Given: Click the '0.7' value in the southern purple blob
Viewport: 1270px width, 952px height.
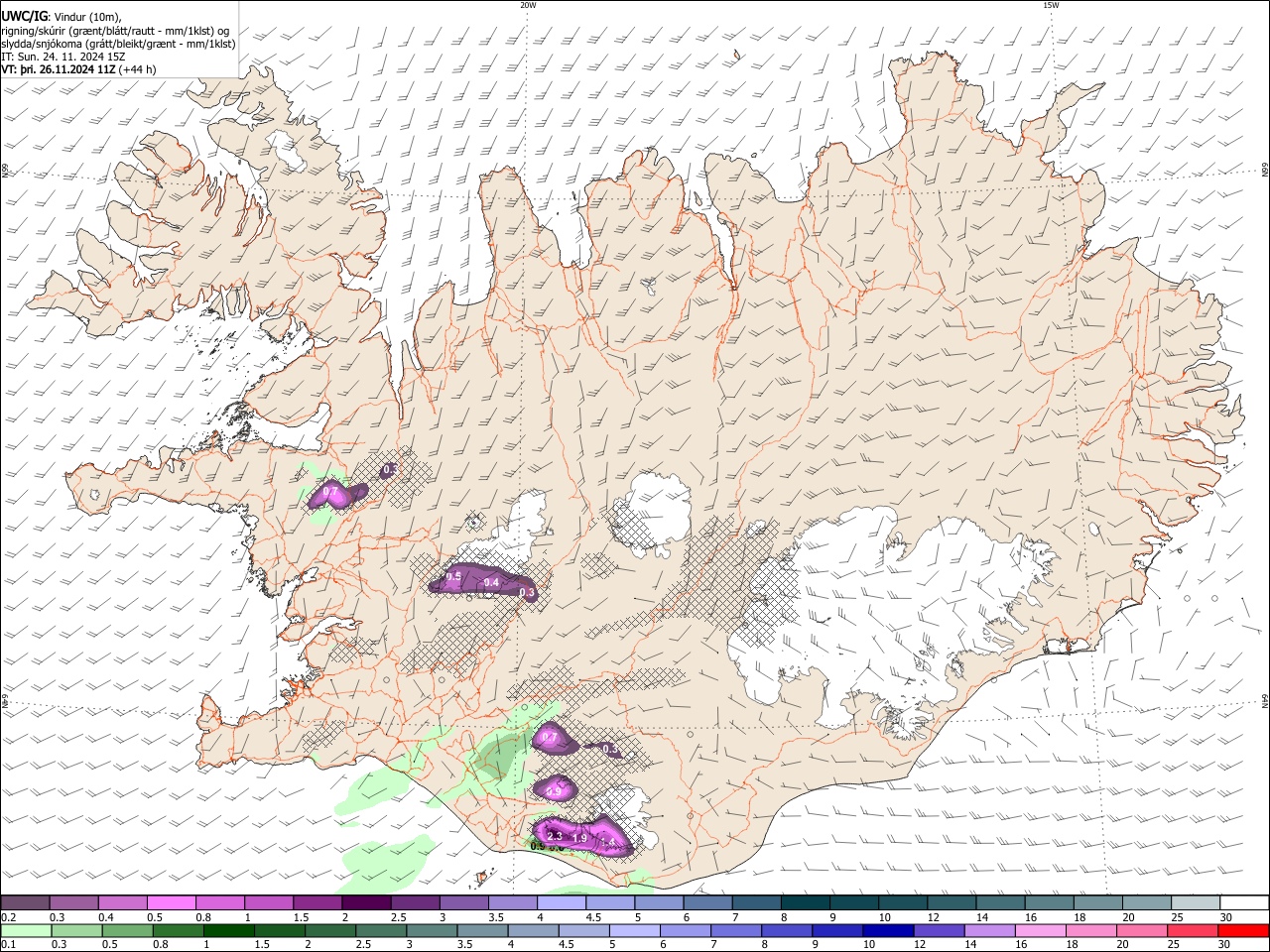Looking at the screenshot, I should [x=549, y=738].
